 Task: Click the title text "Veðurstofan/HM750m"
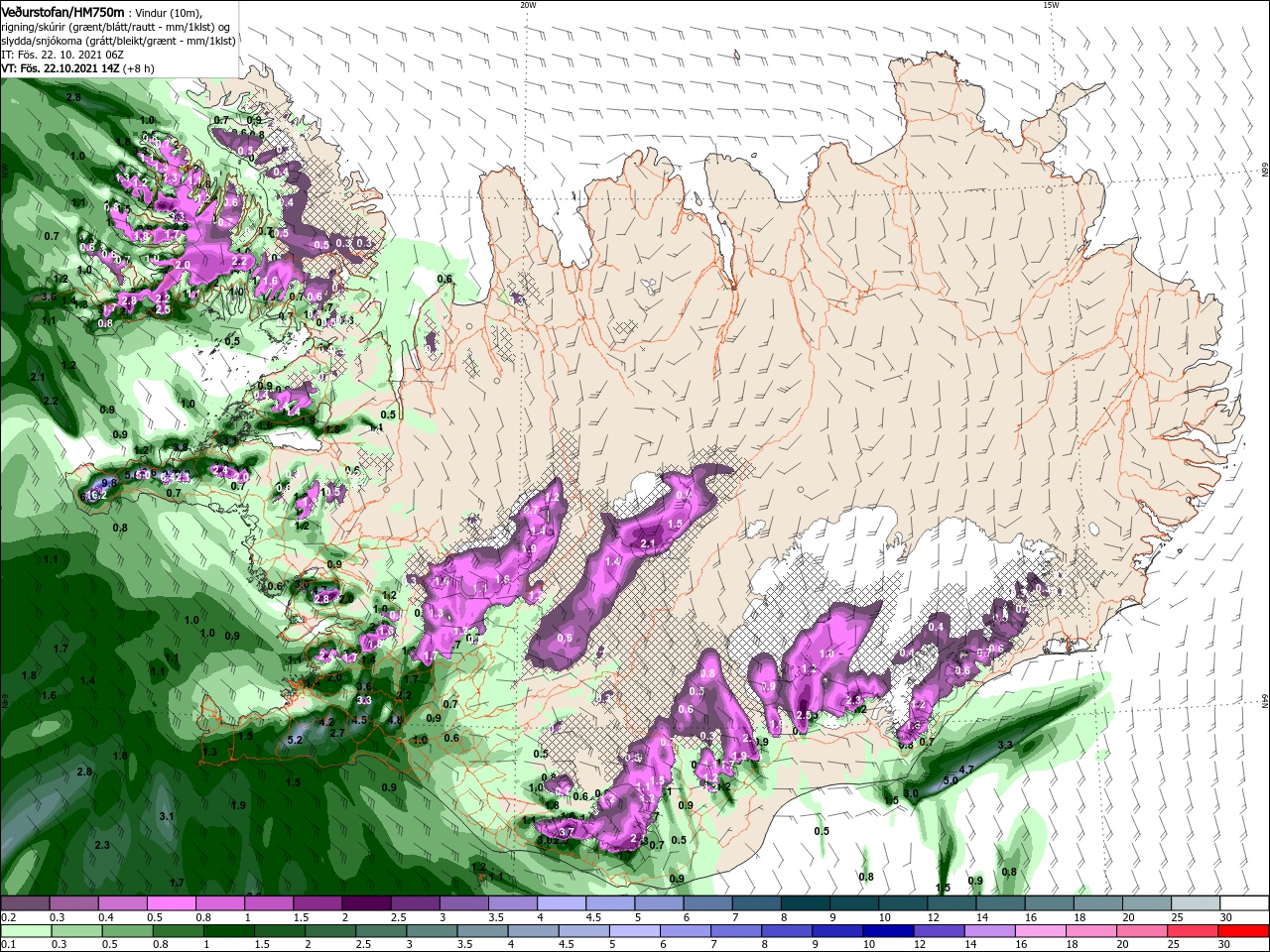pos(63,11)
